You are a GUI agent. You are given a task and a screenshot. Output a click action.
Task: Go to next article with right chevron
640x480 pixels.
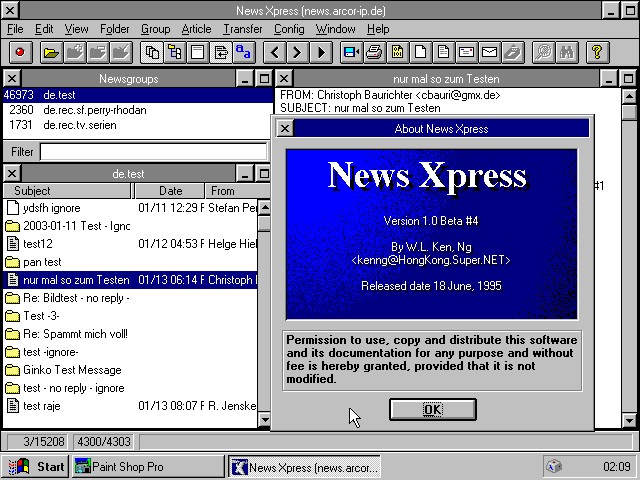pos(298,52)
